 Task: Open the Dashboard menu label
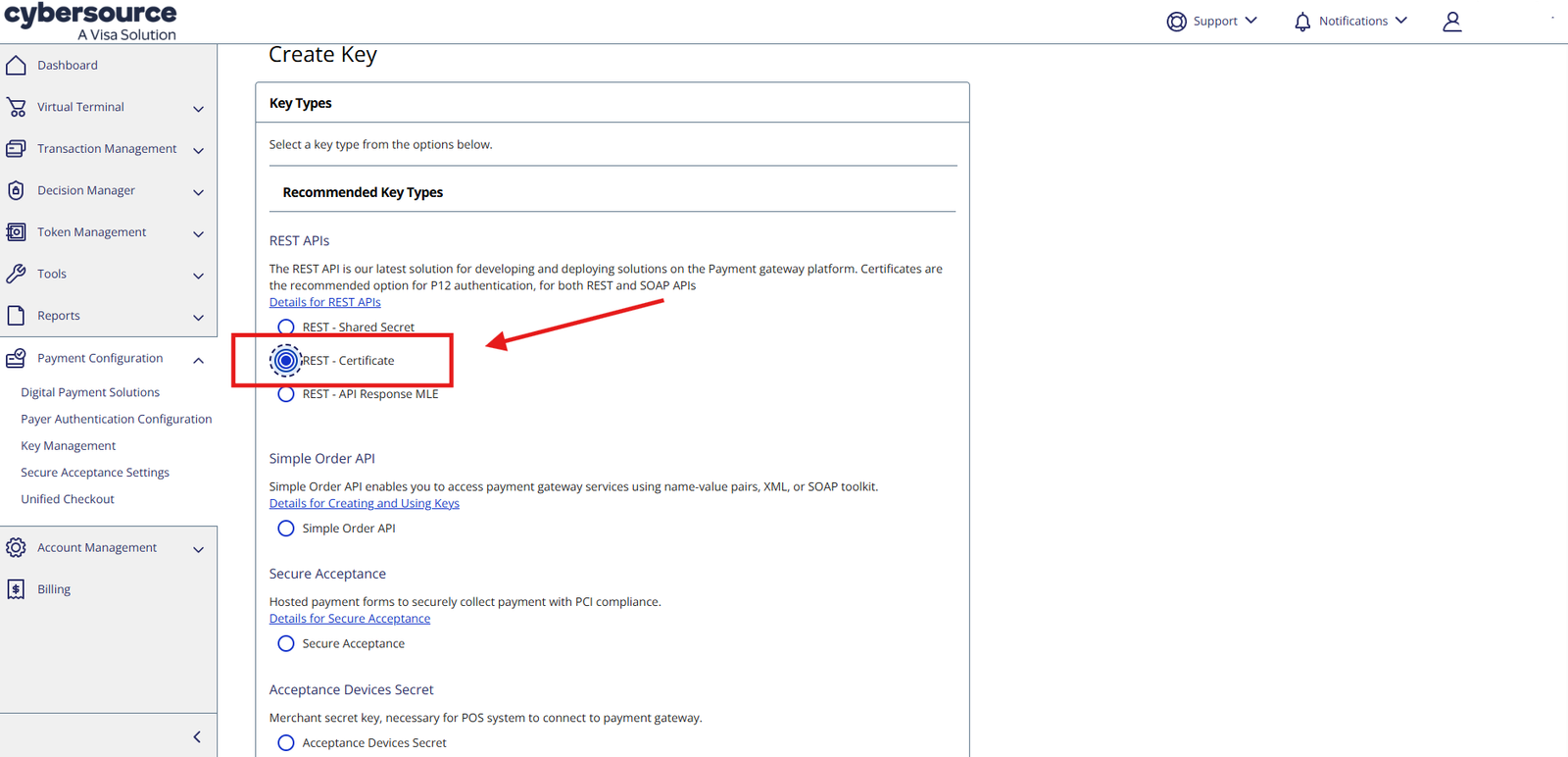(x=68, y=65)
